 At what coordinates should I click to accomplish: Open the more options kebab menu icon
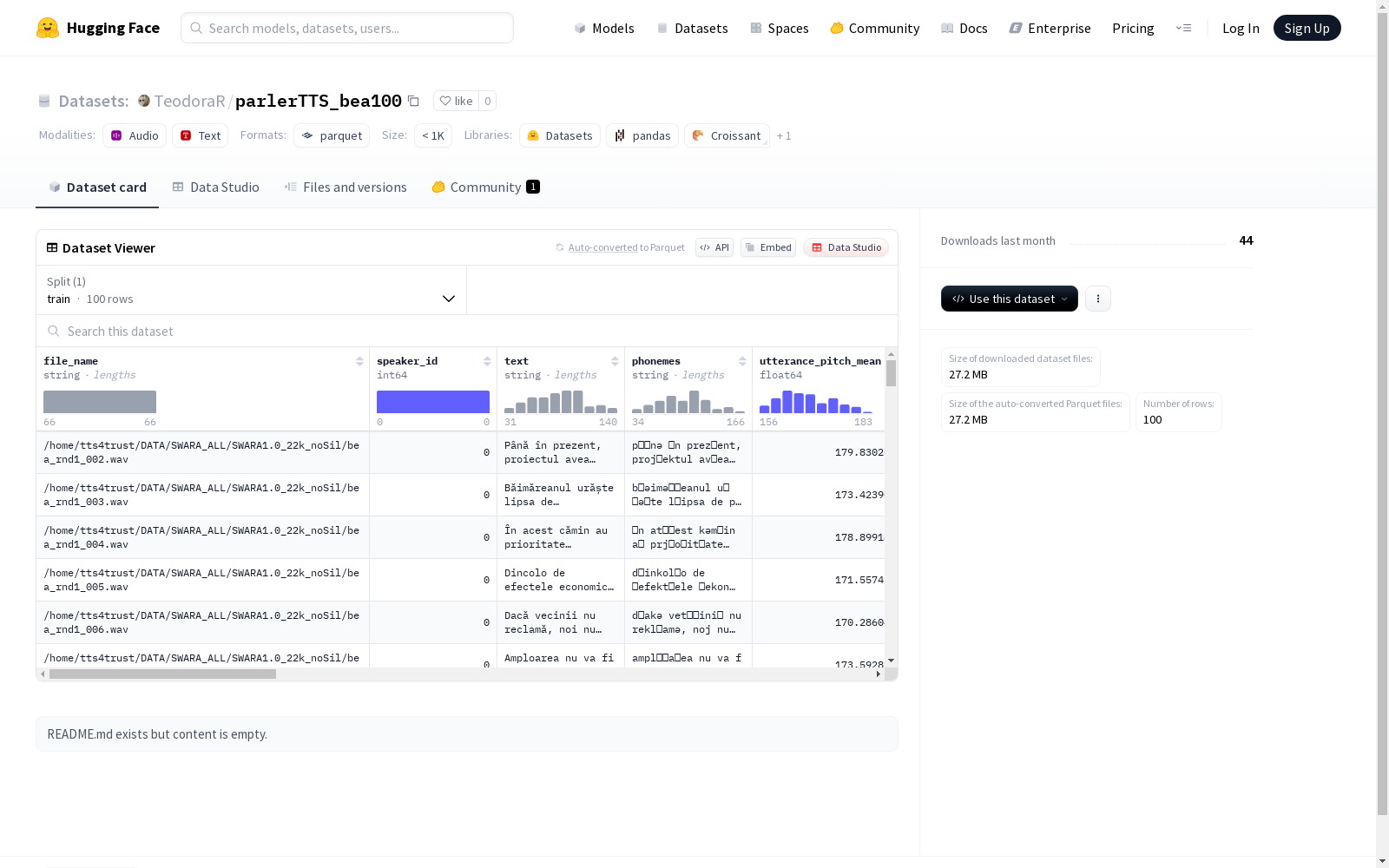click(1098, 299)
